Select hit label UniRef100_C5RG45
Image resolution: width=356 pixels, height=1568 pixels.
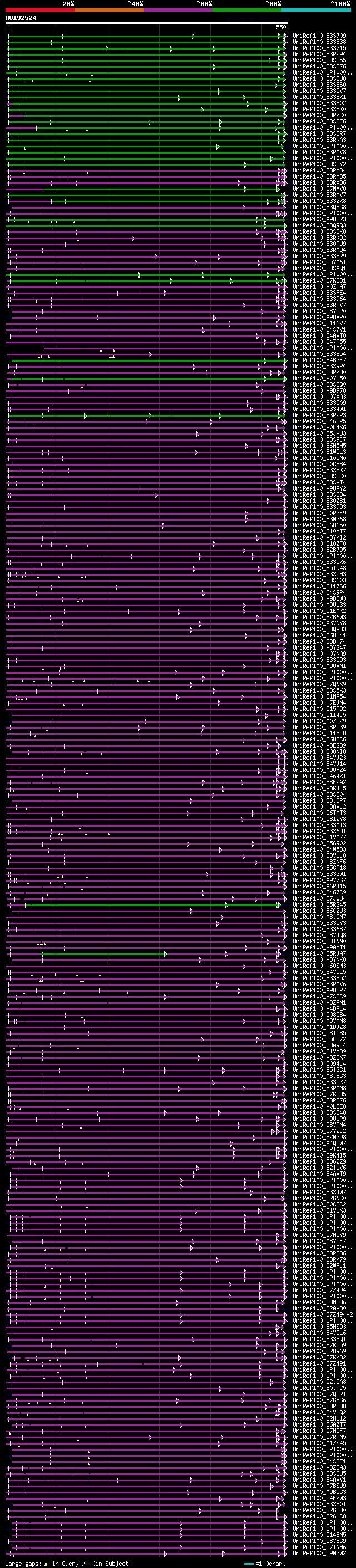tap(319, 904)
